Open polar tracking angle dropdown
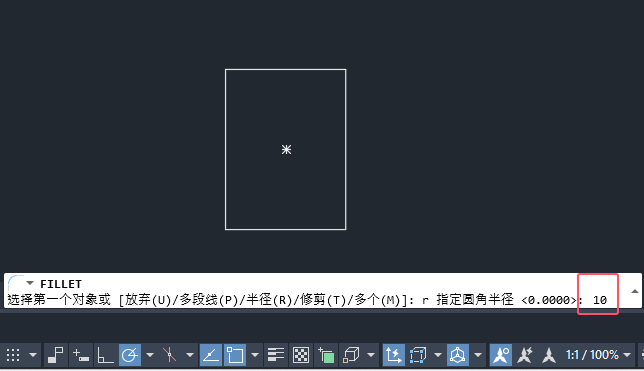 [150, 355]
